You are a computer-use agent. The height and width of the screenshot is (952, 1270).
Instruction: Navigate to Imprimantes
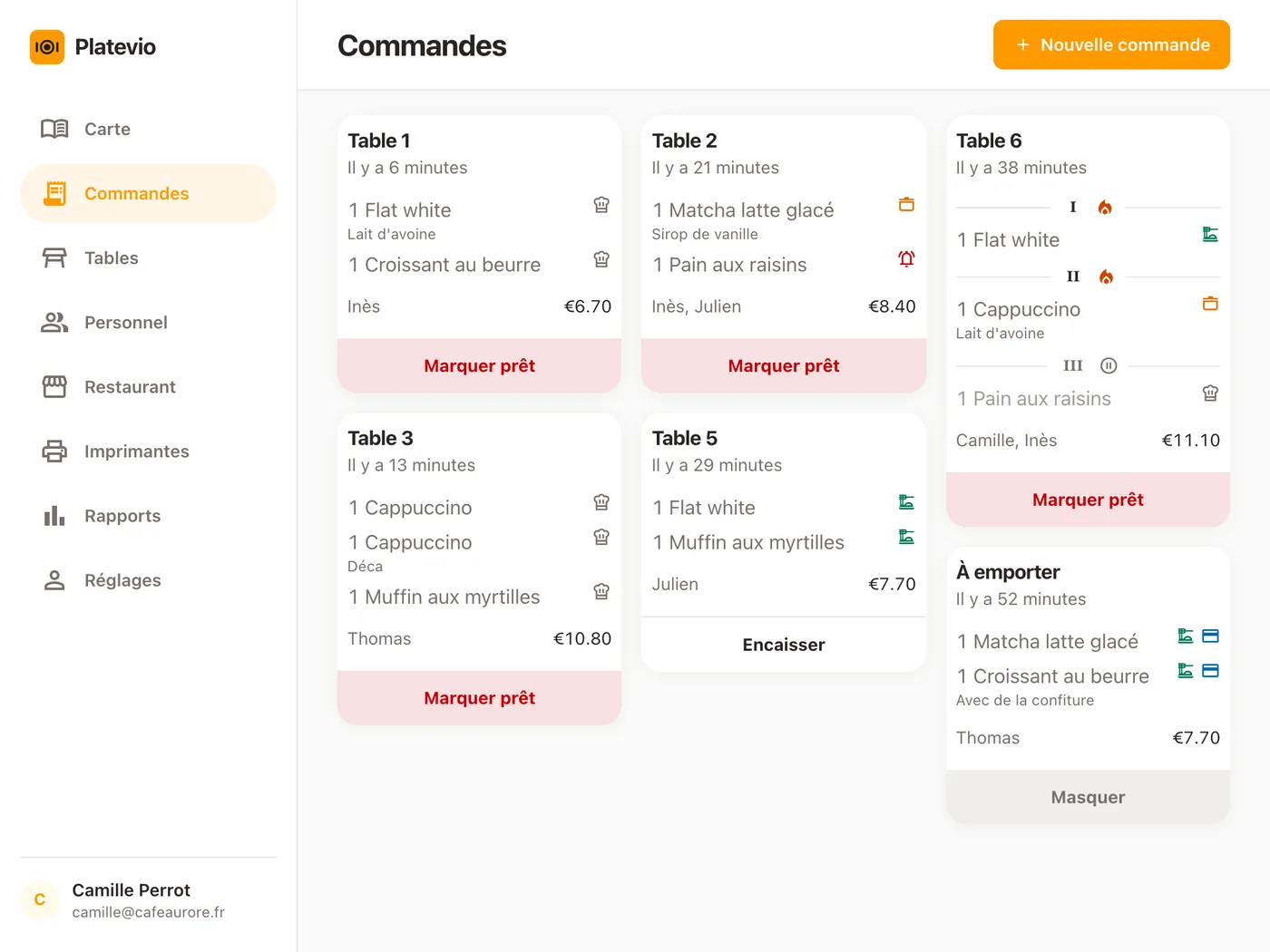click(148, 451)
